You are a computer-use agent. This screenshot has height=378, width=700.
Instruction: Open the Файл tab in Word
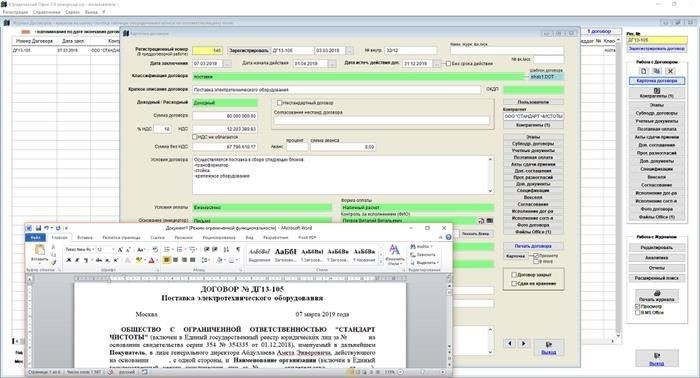35,237
